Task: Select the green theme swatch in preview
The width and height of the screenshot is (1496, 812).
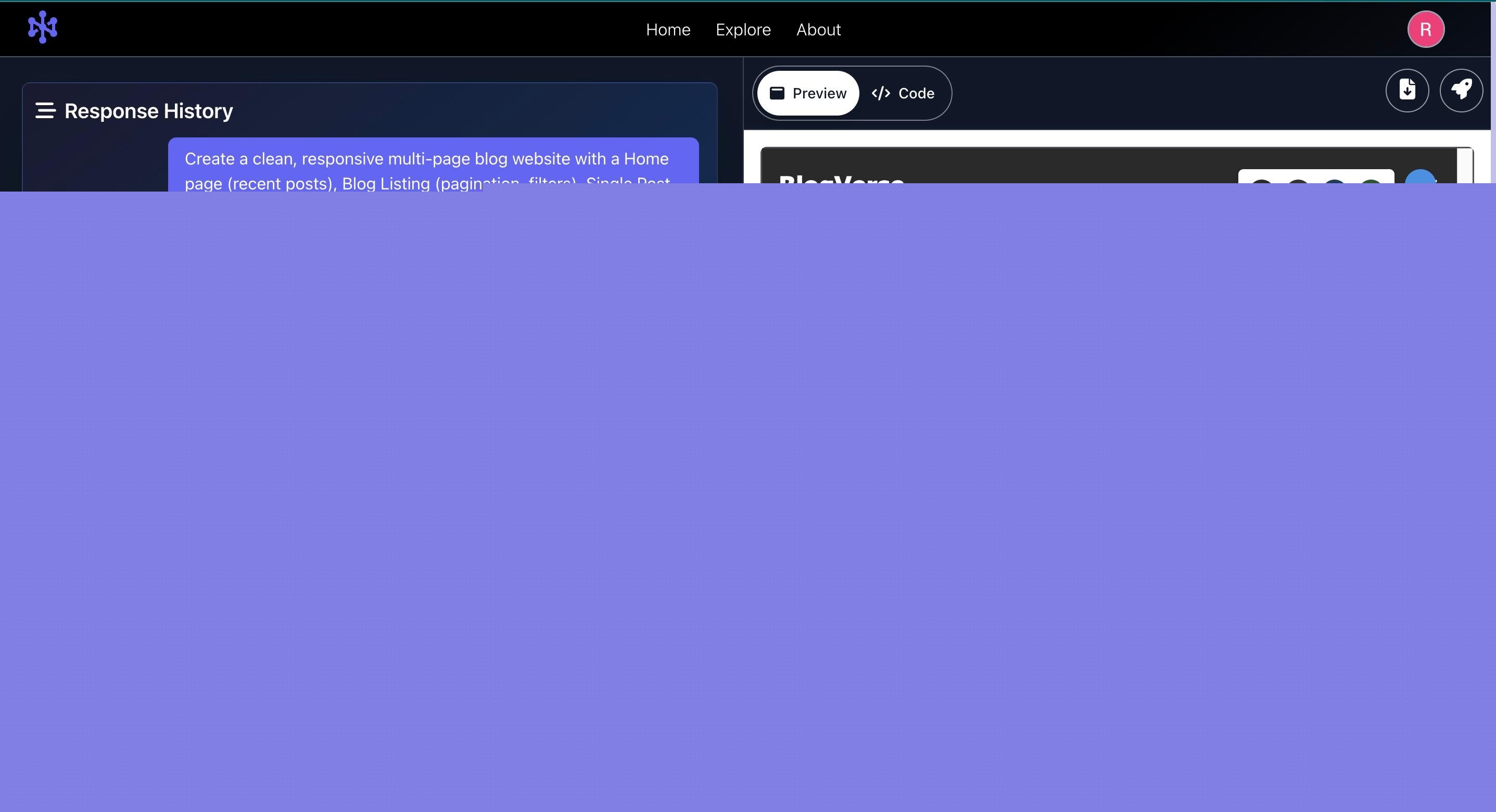Action: [x=1371, y=181]
